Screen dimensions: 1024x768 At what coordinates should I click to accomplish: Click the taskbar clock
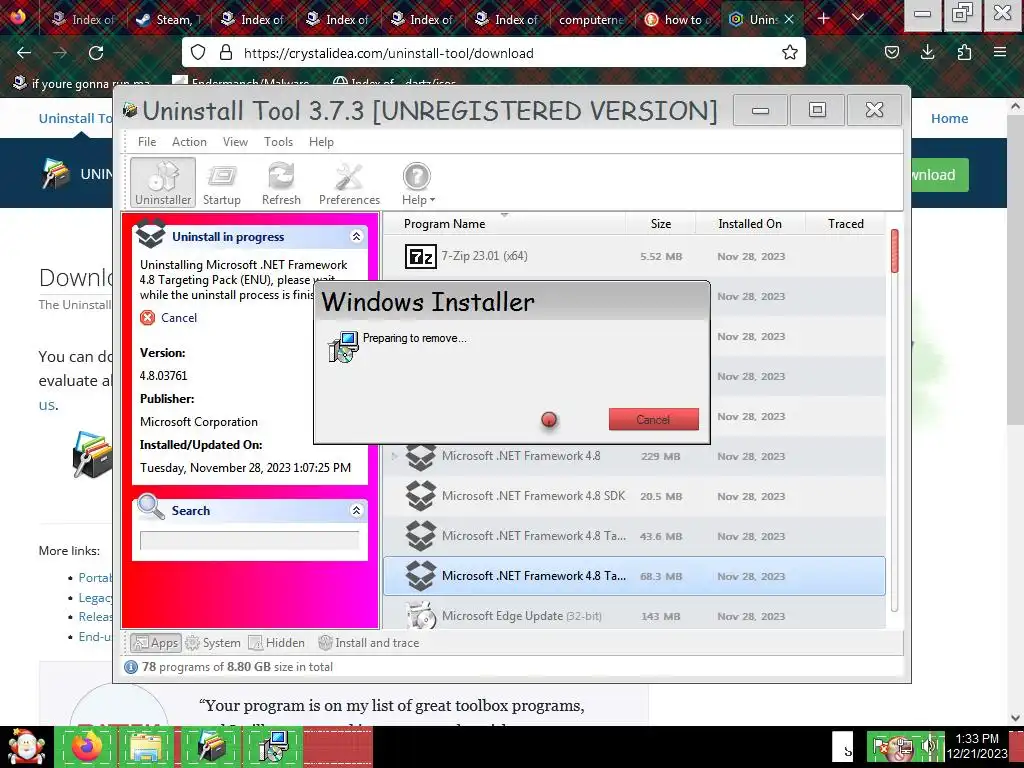coord(976,746)
